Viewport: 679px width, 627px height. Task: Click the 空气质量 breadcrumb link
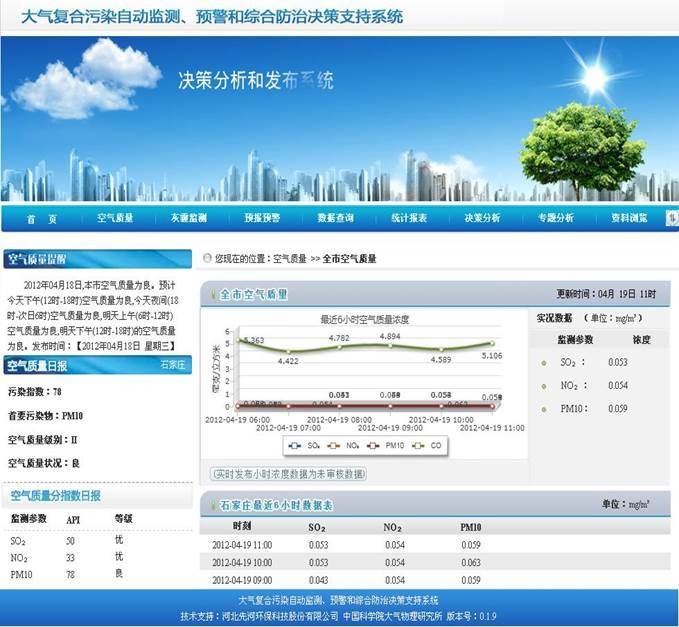pyautogui.click(x=290, y=258)
